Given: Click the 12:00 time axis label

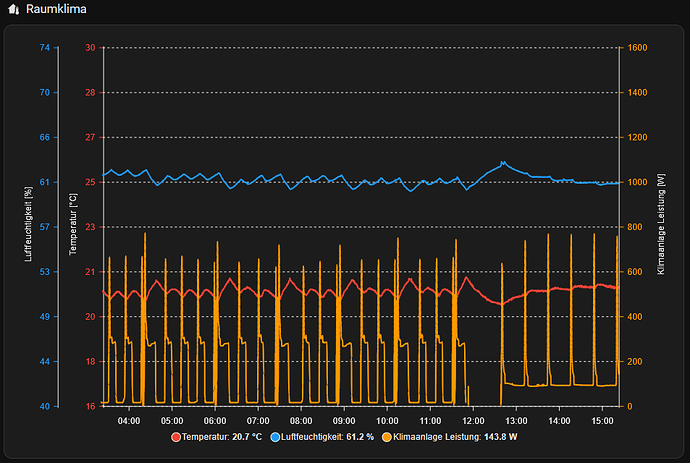Looking at the screenshot, I should point(473,421).
